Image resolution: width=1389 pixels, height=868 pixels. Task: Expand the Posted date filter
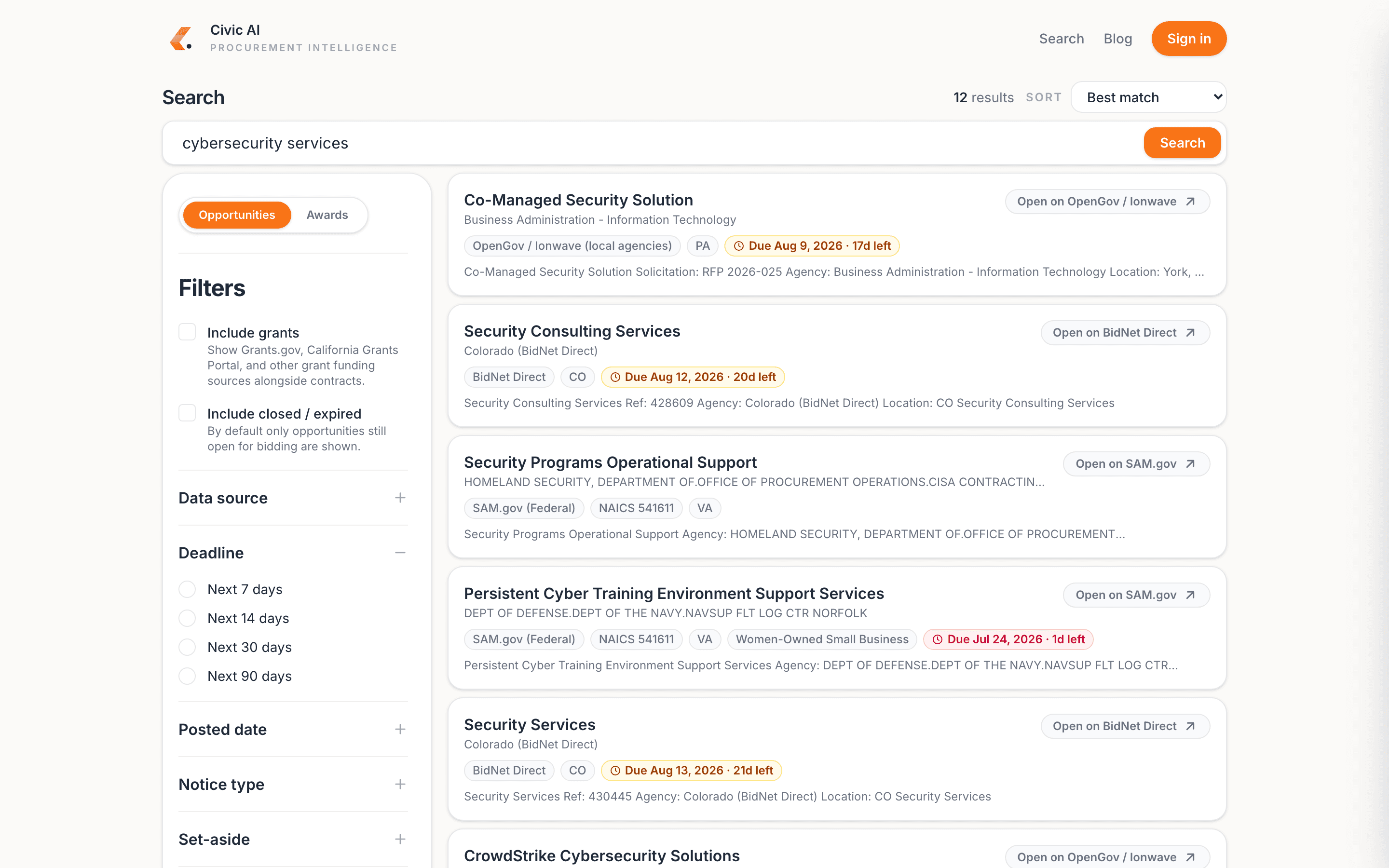[x=293, y=730]
